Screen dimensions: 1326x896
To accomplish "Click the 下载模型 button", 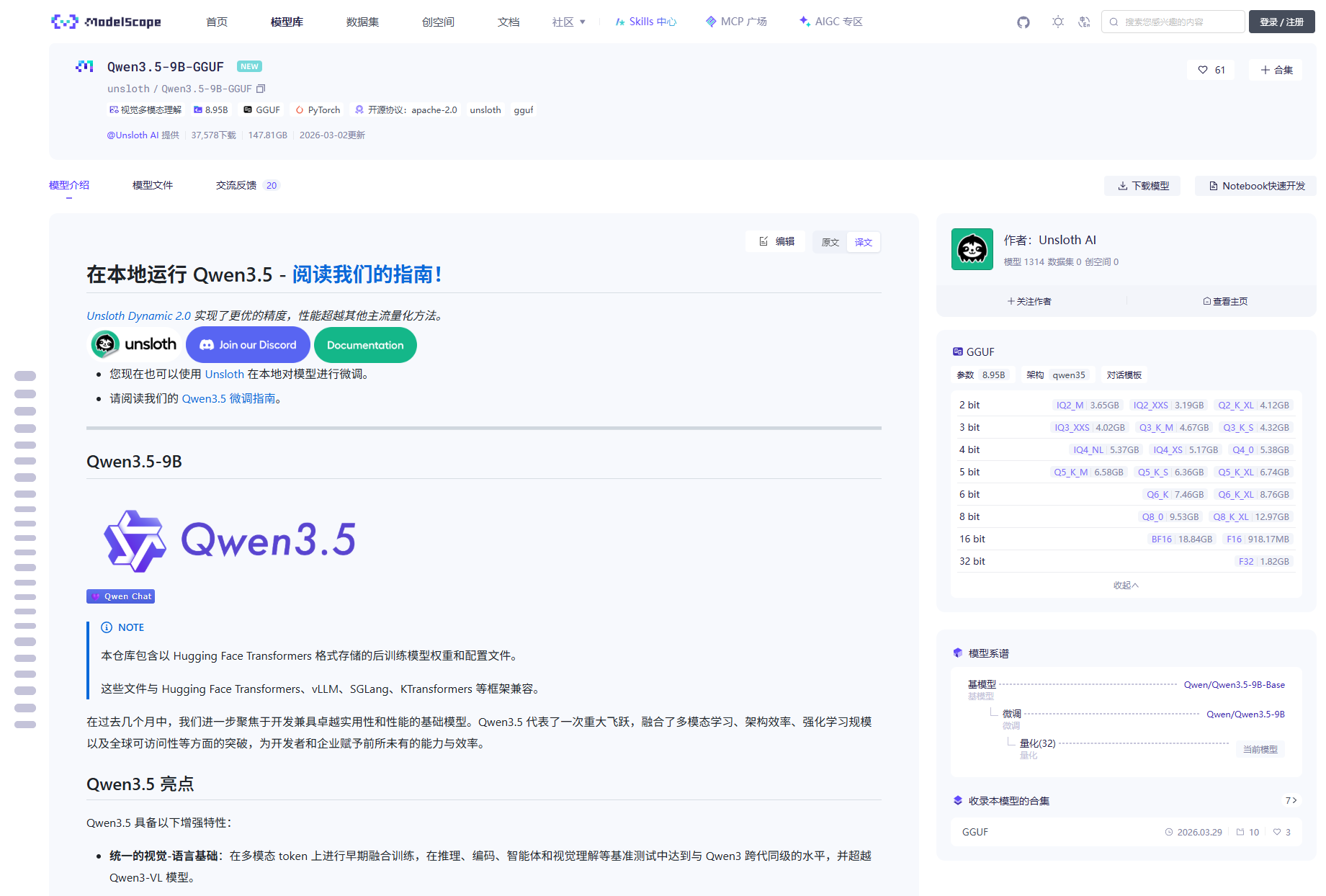I will pos(1142,186).
